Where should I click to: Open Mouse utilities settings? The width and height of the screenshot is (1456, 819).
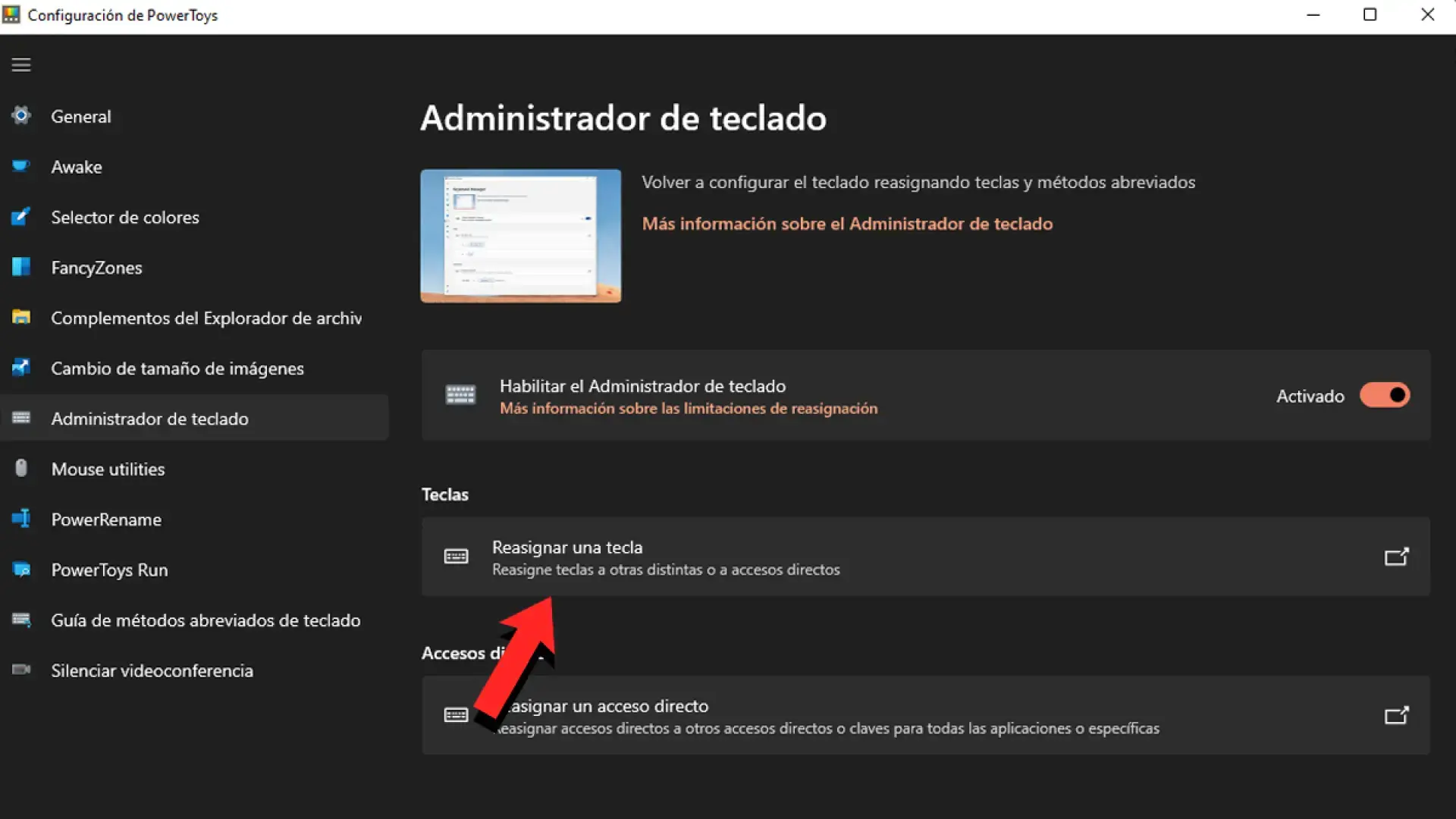pos(108,469)
